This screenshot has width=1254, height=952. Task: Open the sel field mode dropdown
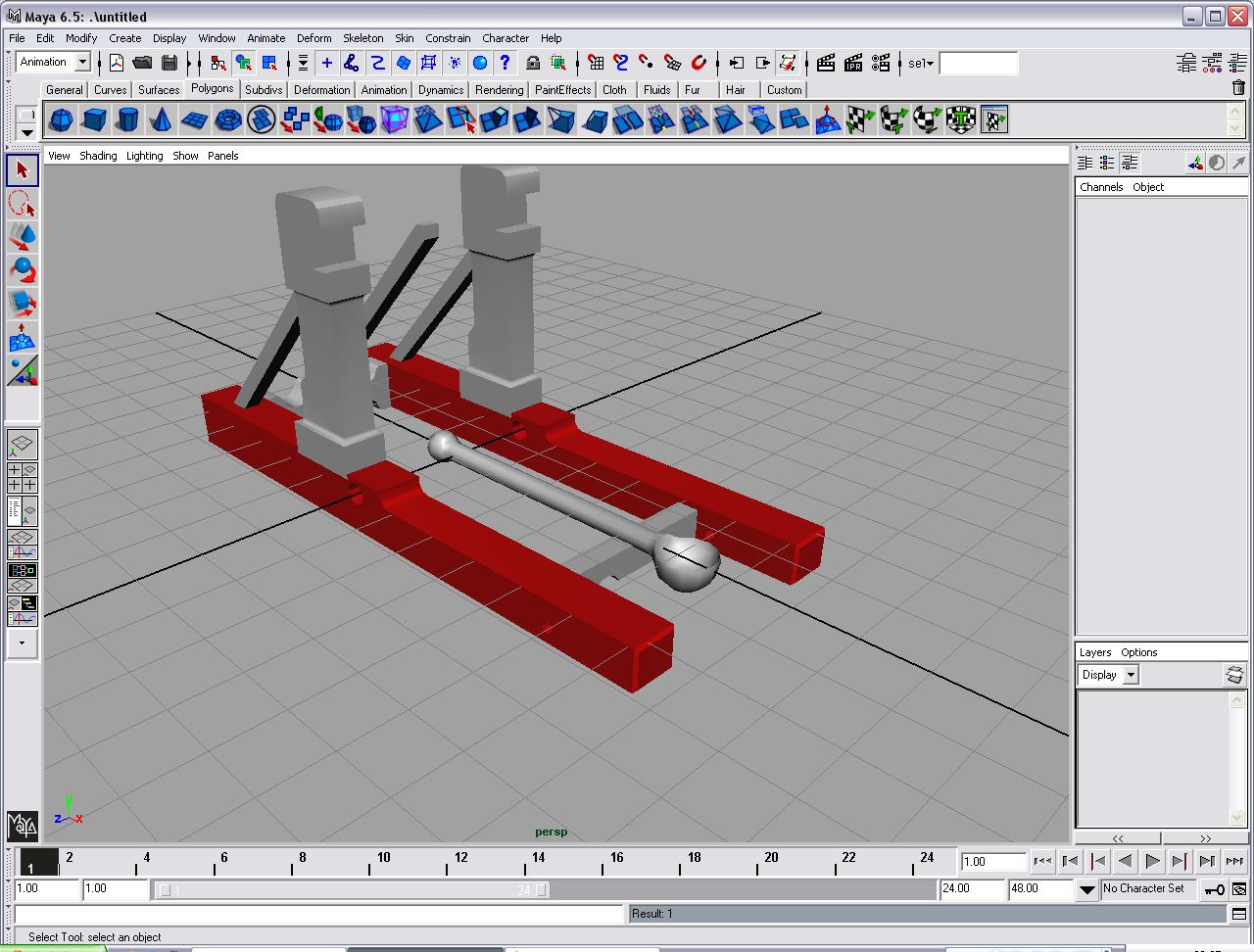[x=920, y=63]
